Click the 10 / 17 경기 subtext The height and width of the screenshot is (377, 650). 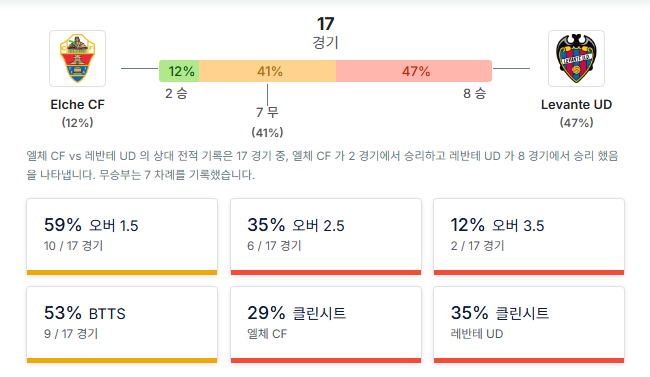(x=73, y=246)
